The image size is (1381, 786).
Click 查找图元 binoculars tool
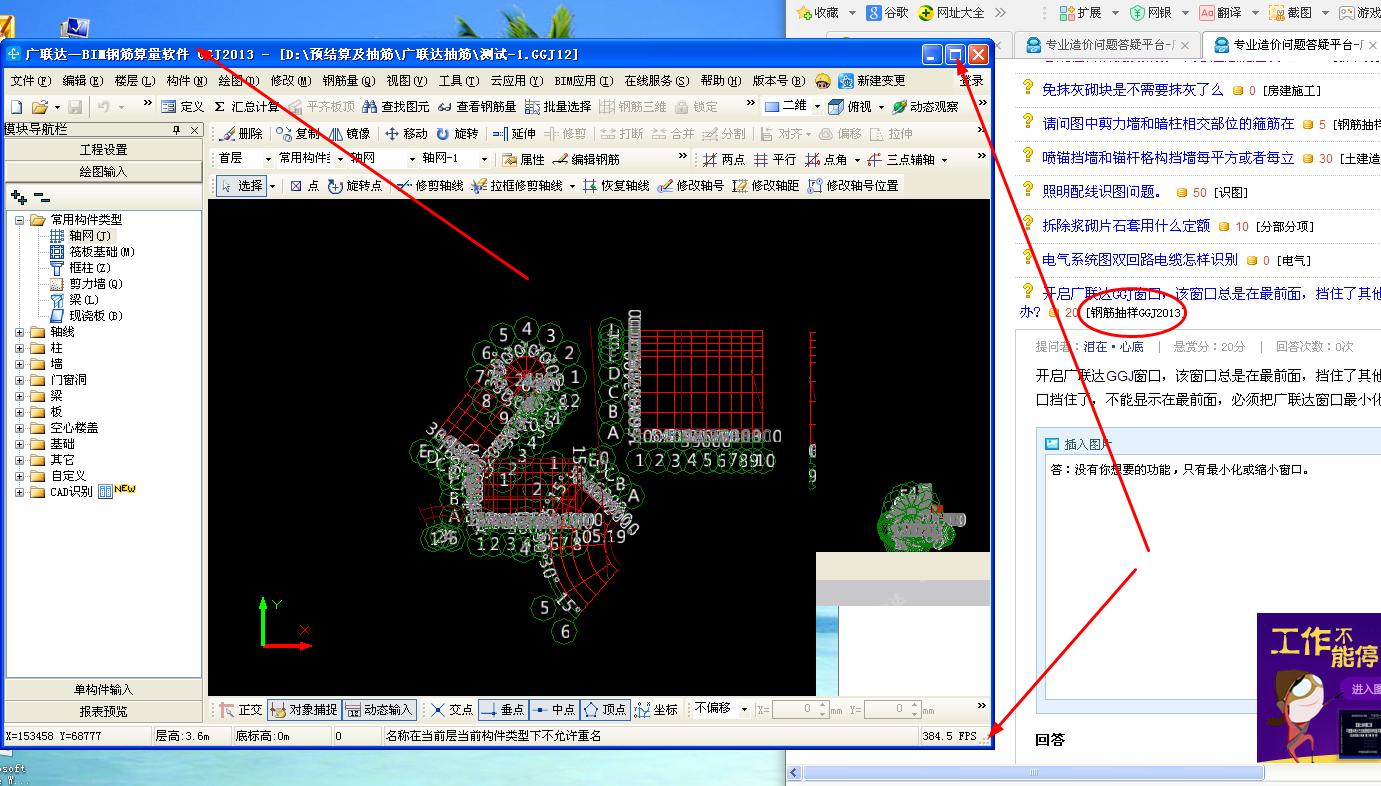[x=395, y=106]
